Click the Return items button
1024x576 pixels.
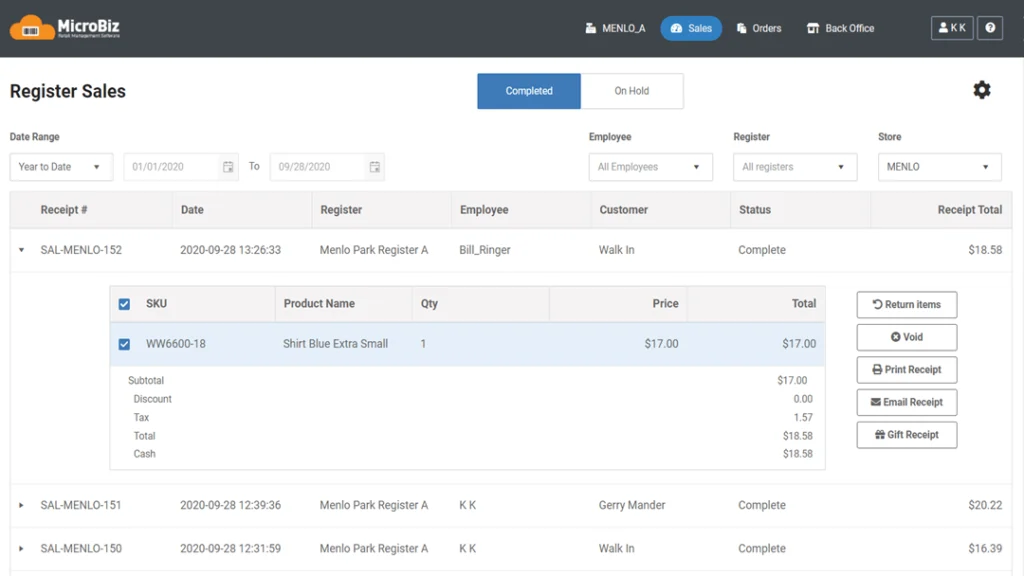click(x=906, y=304)
